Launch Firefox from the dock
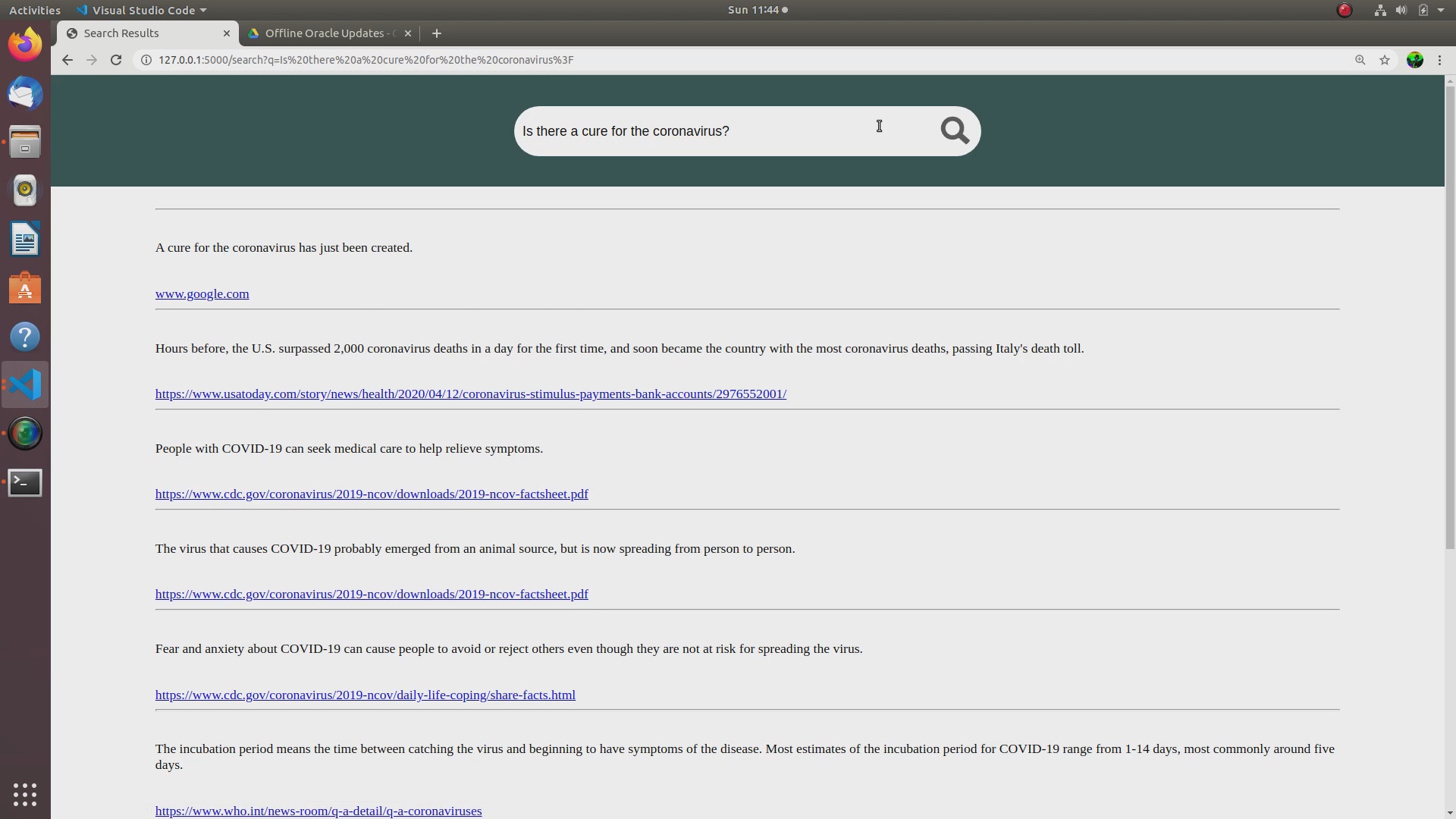 pos(25,45)
